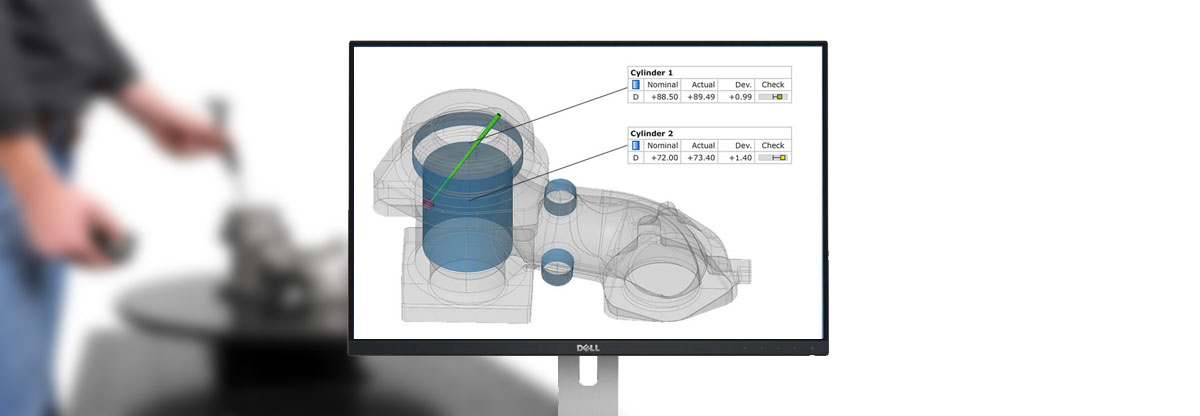Image resolution: width=1200 pixels, height=416 pixels.
Task: Select the green axis line in the 3D model
Action: point(465,160)
